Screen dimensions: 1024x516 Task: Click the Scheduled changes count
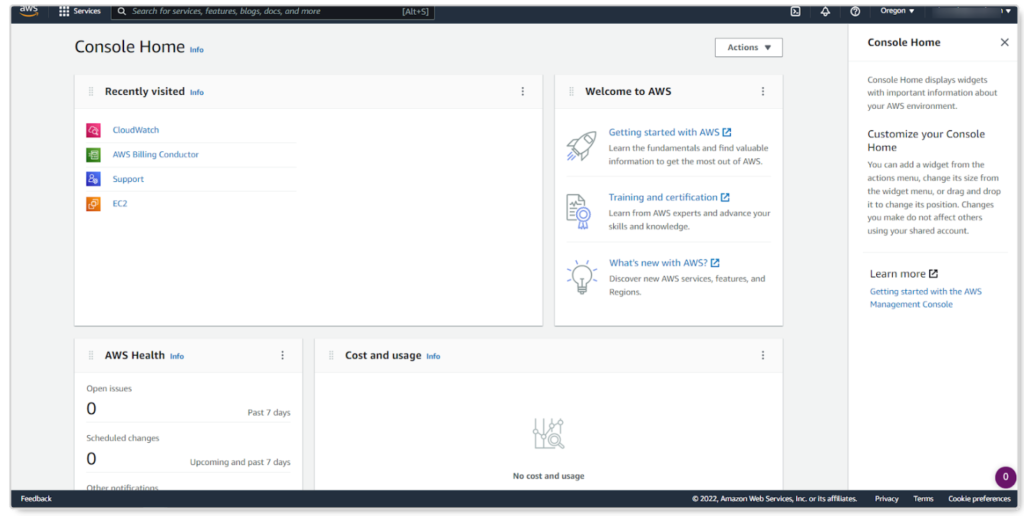point(91,459)
